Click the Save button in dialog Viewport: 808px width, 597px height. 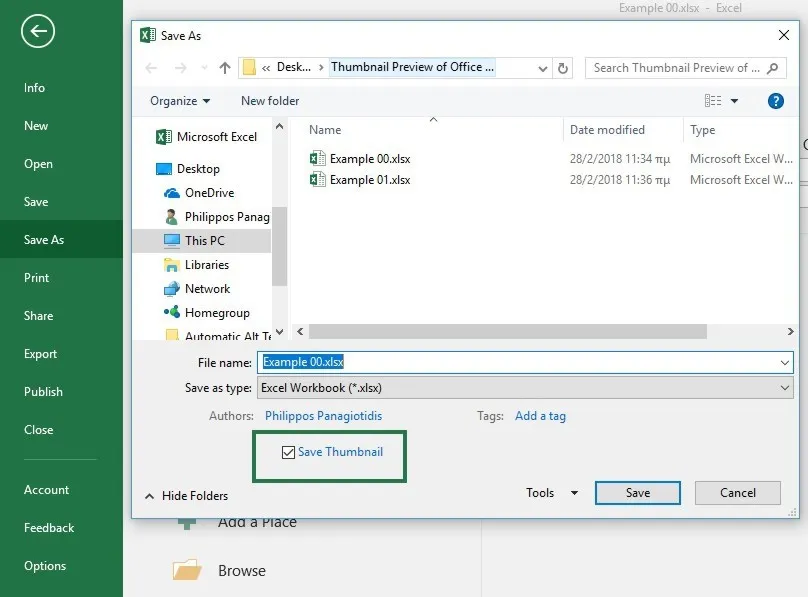tap(637, 493)
